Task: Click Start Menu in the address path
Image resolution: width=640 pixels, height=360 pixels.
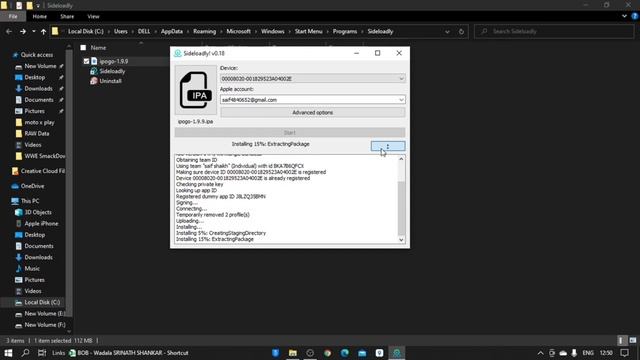Action: point(309,31)
